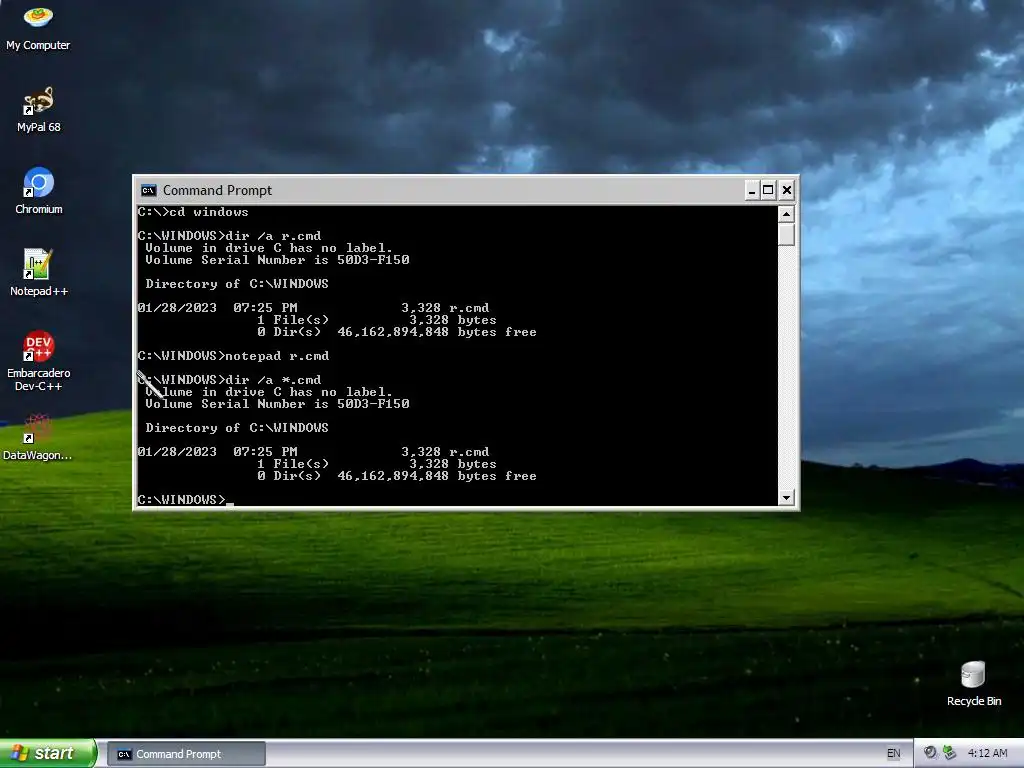The image size is (1024, 768).
Task: Click the Start button
Action: pyautogui.click(x=48, y=753)
